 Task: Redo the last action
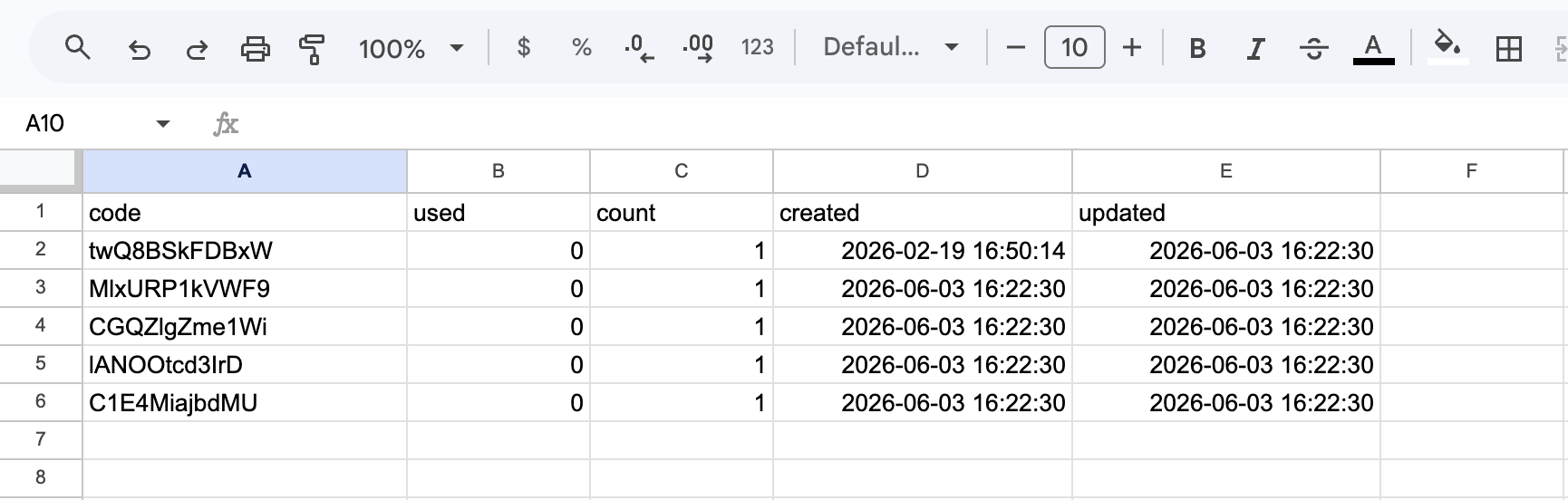[x=197, y=48]
